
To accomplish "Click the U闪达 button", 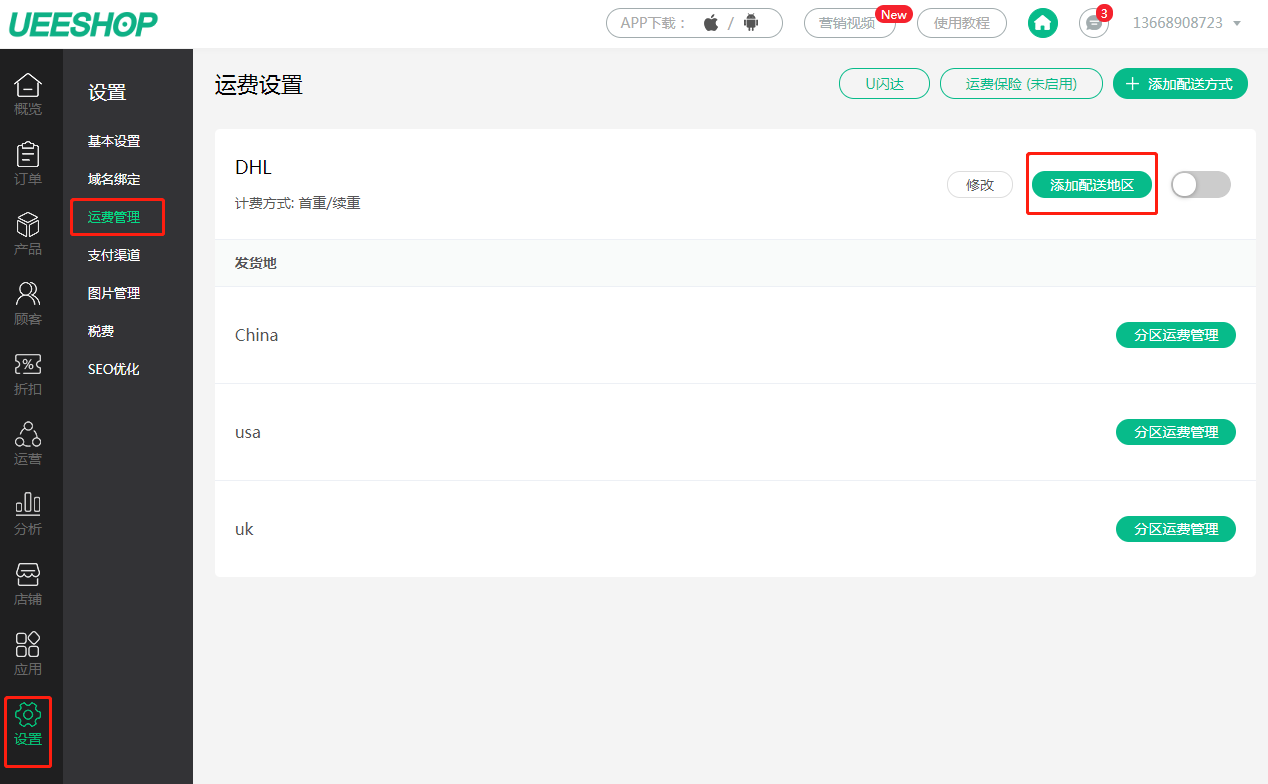I will [884, 84].
